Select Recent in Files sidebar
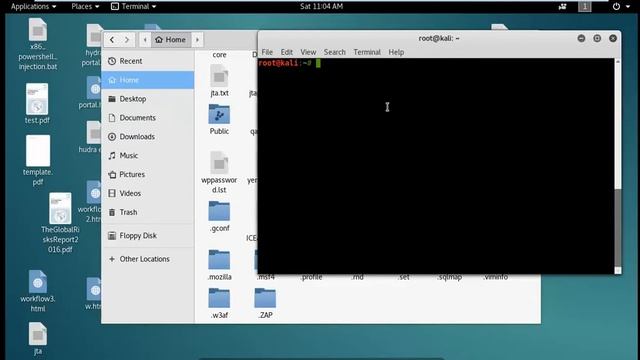This screenshot has width=640, height=360. pyautogui.click(x=148, y=61)
